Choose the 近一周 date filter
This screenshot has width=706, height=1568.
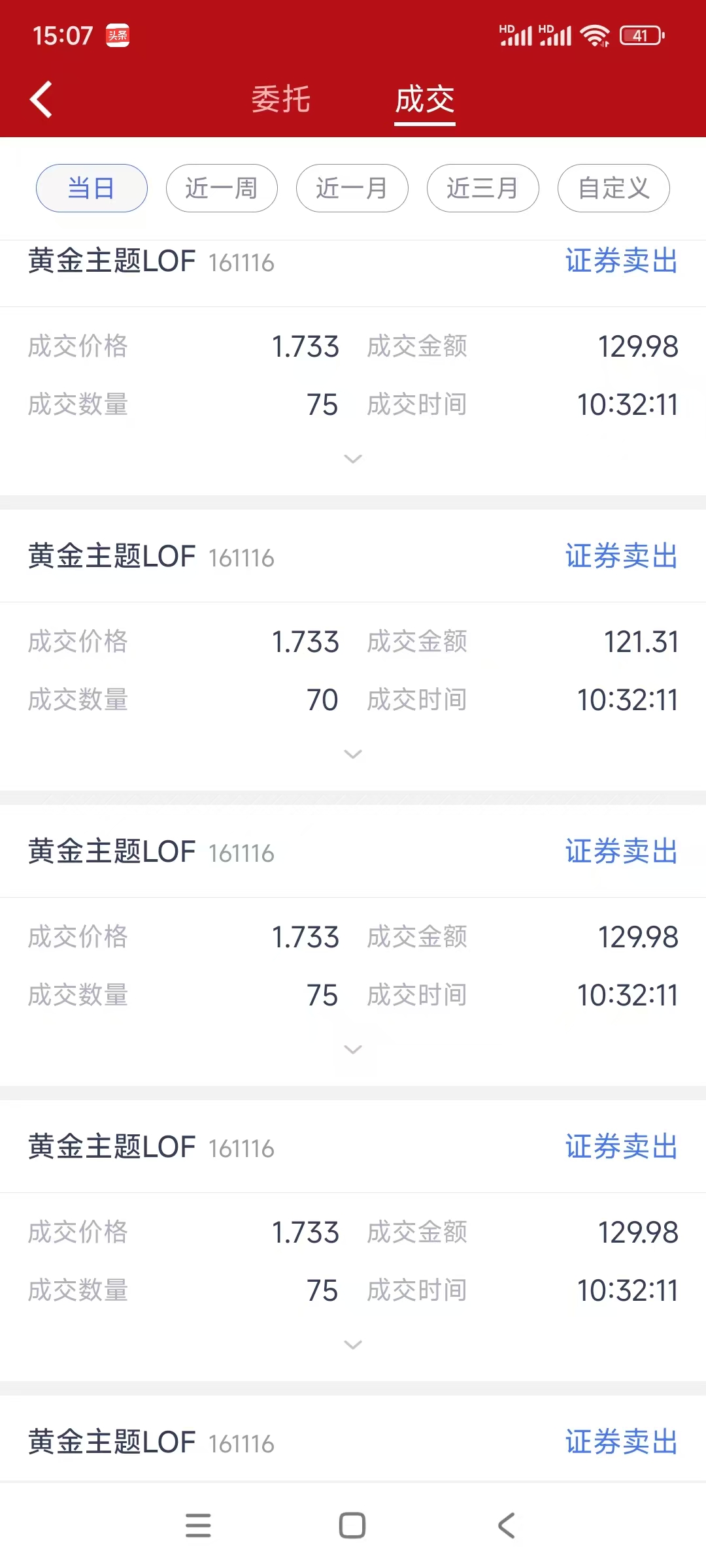click(x=222, y=188)
